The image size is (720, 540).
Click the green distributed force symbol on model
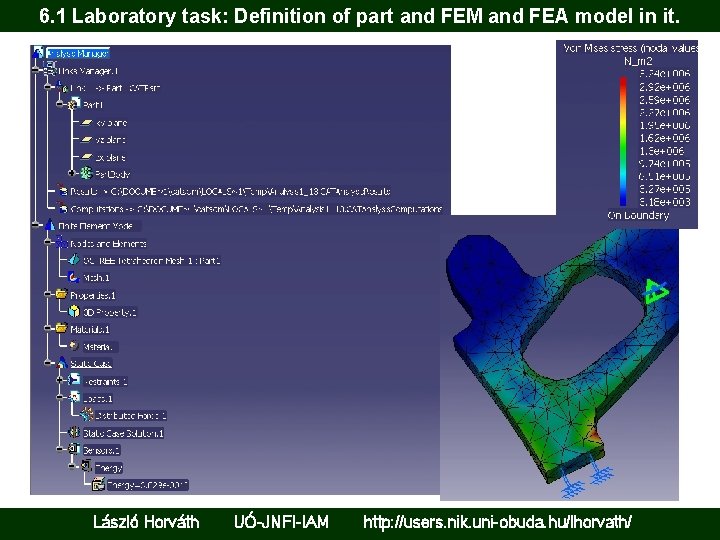tap(655, 291)
